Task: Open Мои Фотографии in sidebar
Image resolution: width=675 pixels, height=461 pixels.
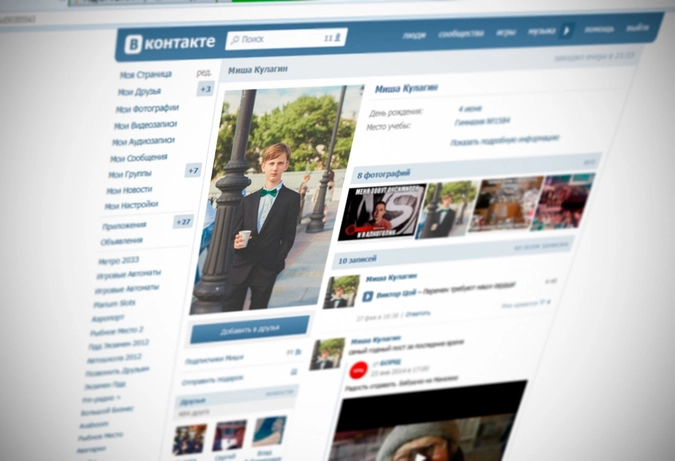Action: pyautogui.click(x=147, y=108)
